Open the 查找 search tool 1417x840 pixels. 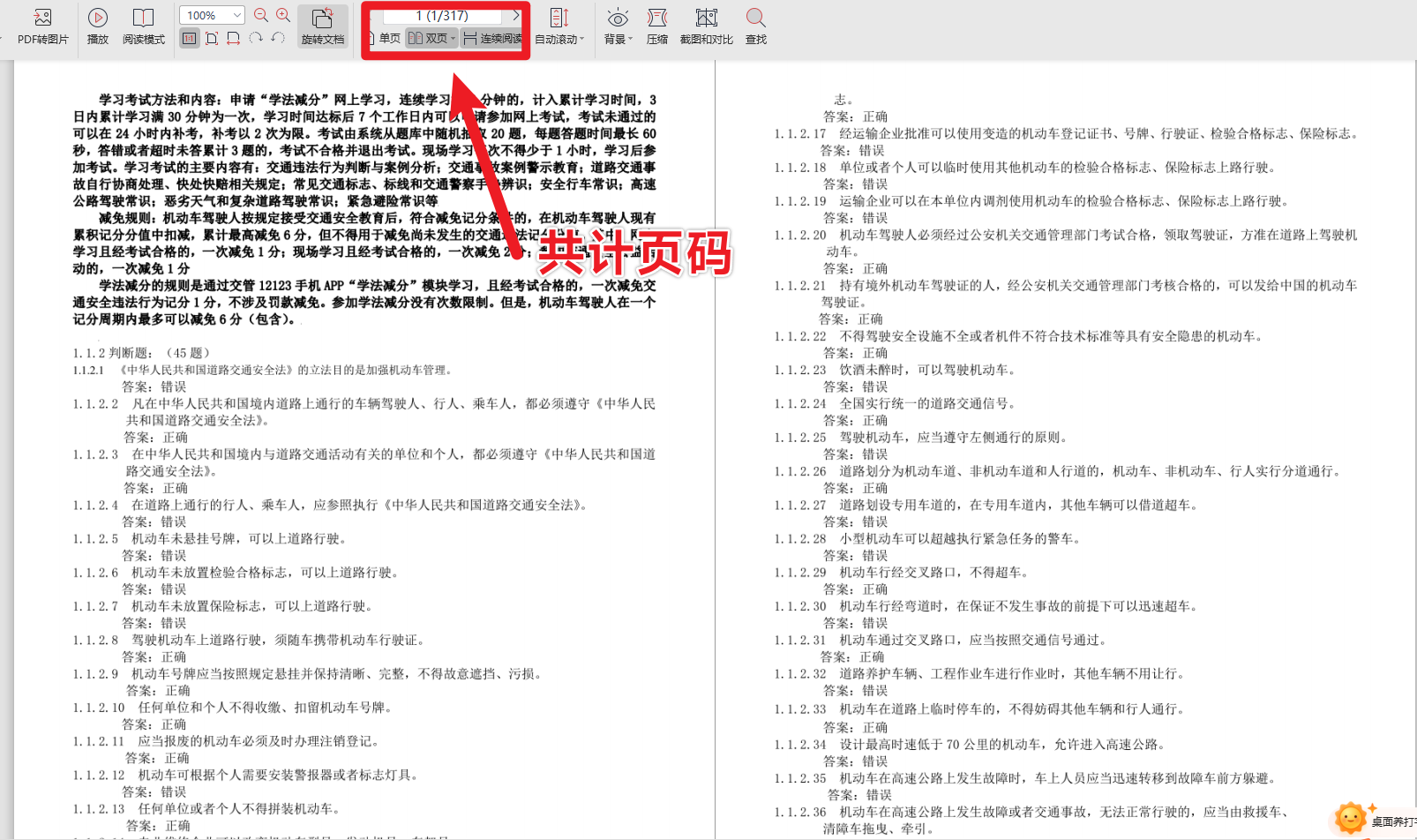pyautogui.click(x=754, y=25)
